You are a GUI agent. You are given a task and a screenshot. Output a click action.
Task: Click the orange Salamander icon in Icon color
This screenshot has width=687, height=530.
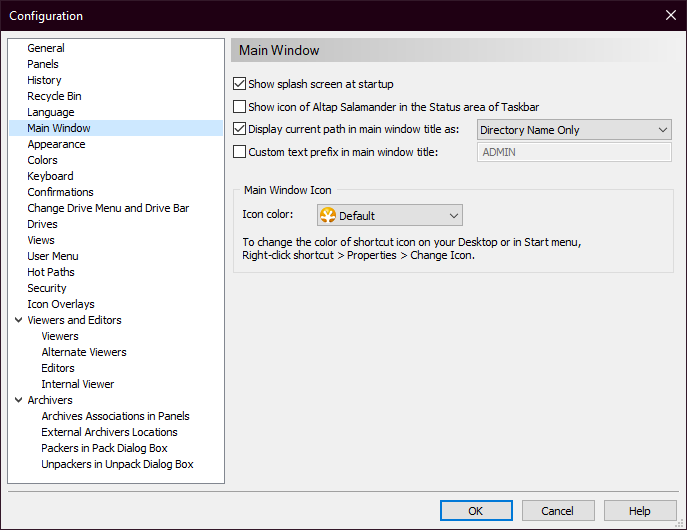[328, 215]
